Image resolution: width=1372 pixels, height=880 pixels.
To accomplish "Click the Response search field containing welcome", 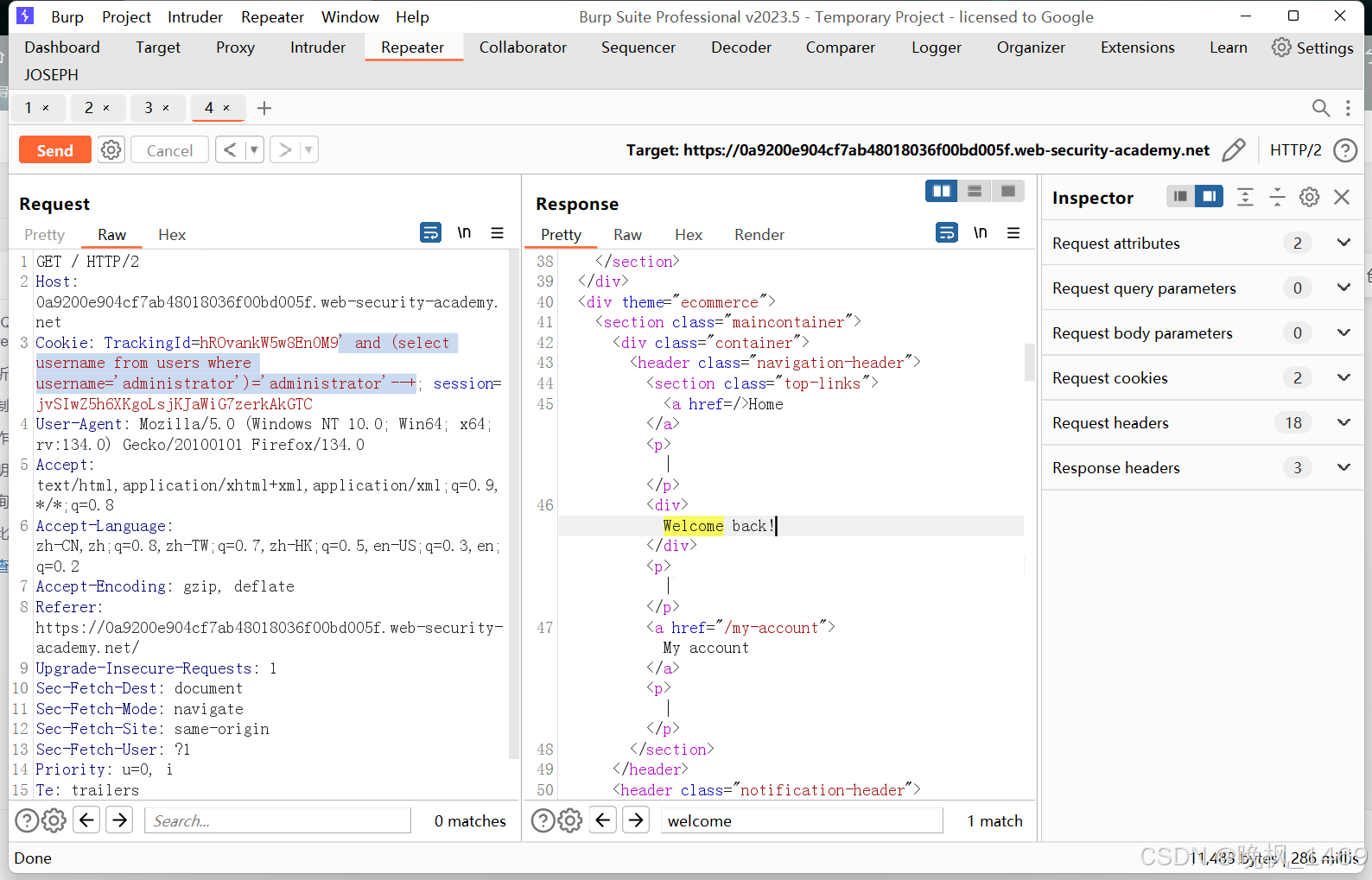I will tap(802, 820).
